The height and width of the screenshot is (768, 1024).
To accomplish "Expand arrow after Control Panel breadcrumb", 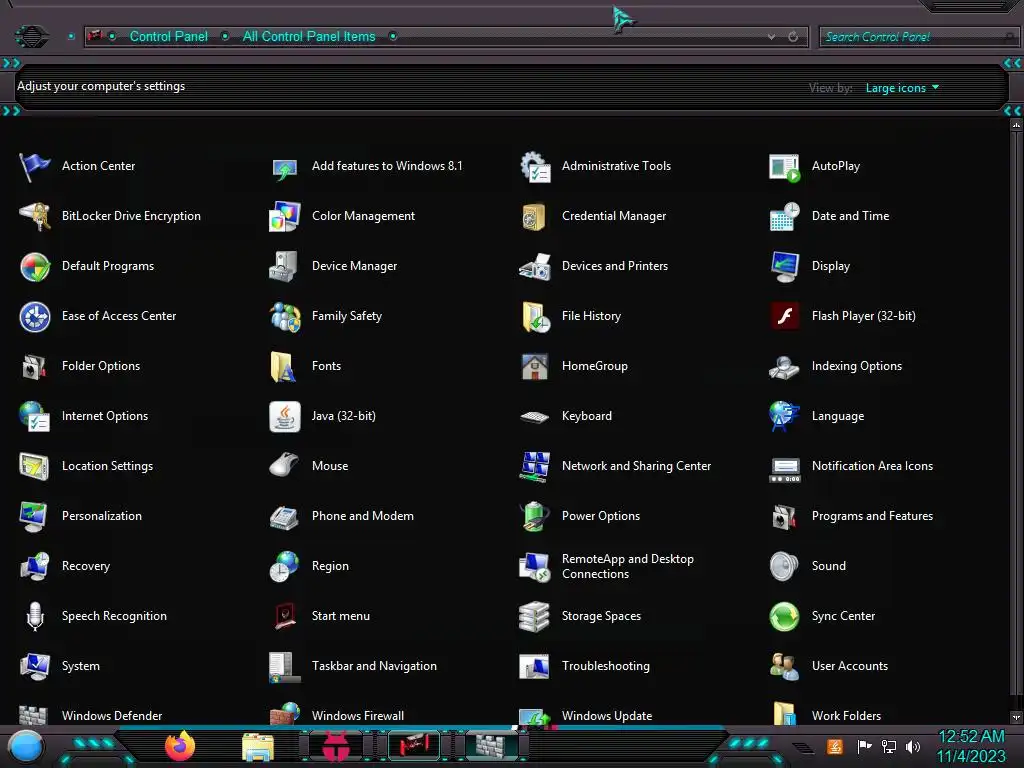I will pos(225,36).
